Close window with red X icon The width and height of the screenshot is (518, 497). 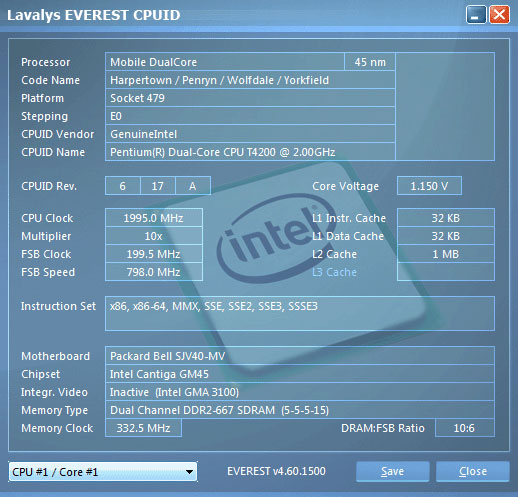[499, 15]
